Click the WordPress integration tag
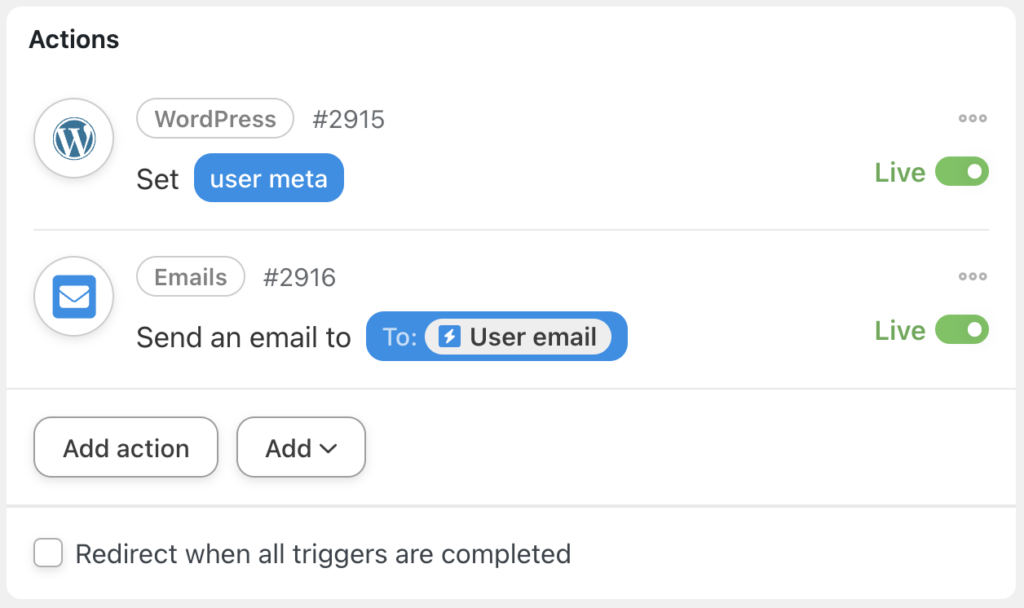The height and width of the screenshot is (608, 1024). pos(215,119)
